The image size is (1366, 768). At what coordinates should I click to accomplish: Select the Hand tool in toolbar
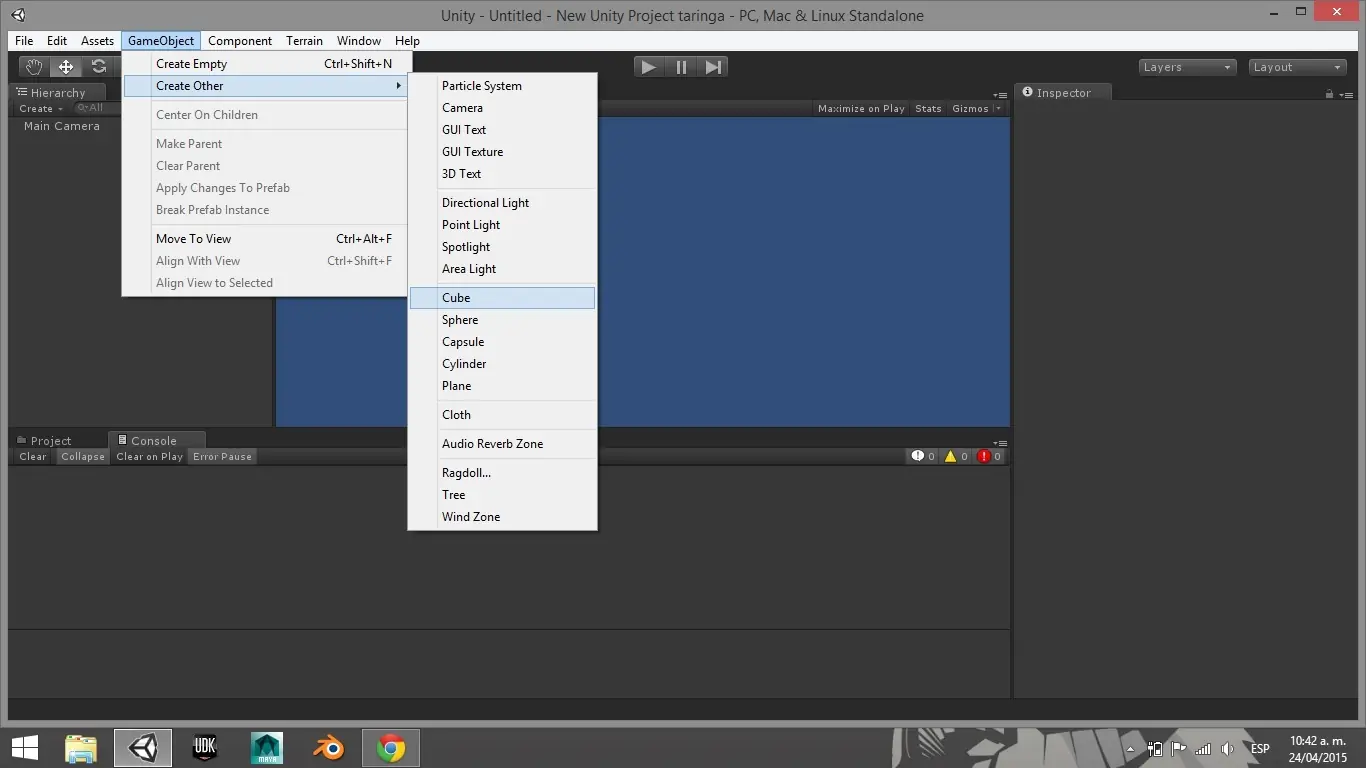35,67
